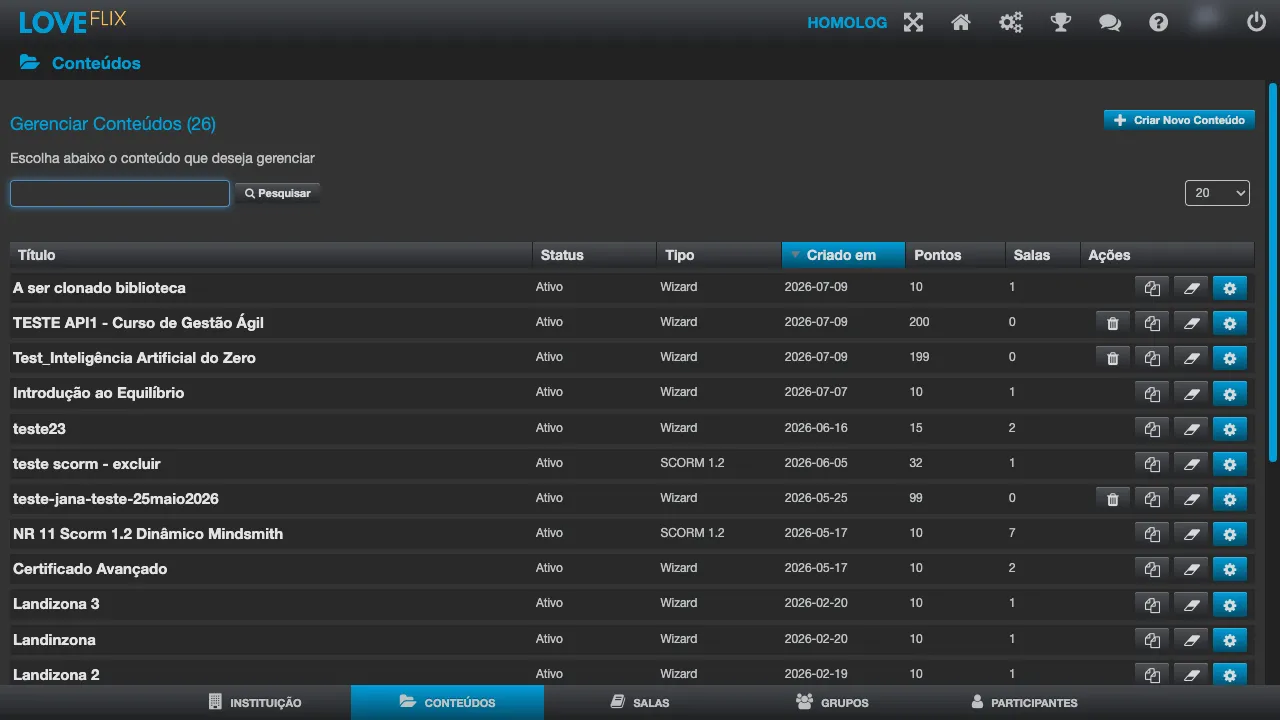
Task: Focus the content search input field
Action: point(120,193)
